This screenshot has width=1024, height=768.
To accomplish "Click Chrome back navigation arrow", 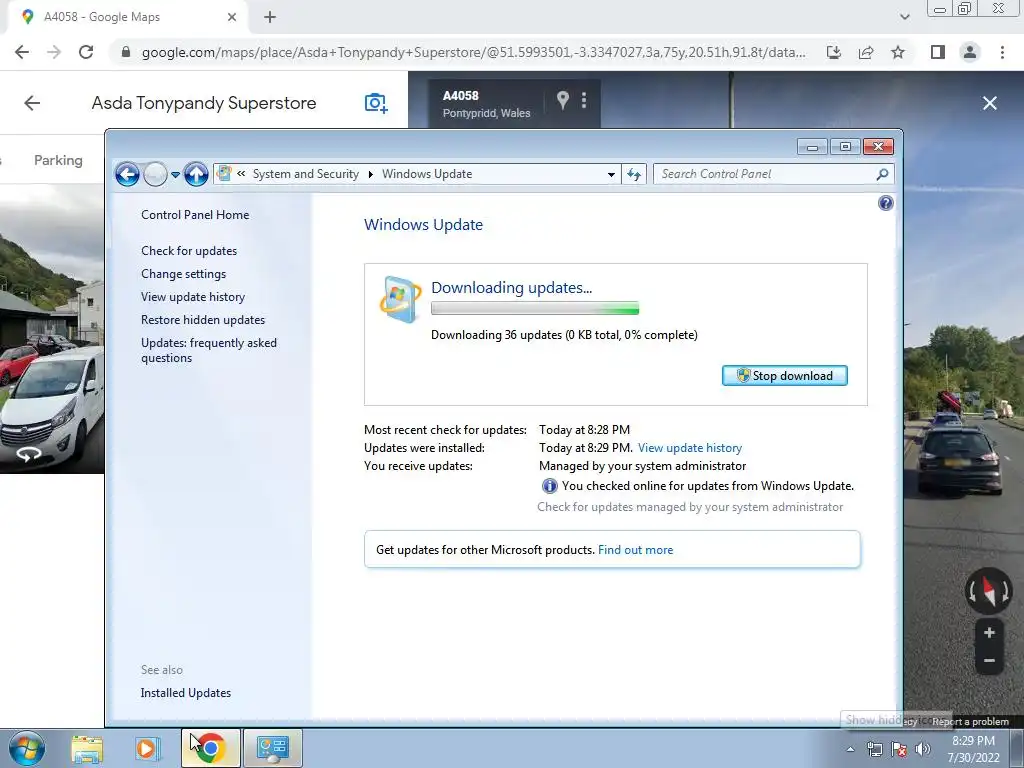I will (x=22, y=52).
